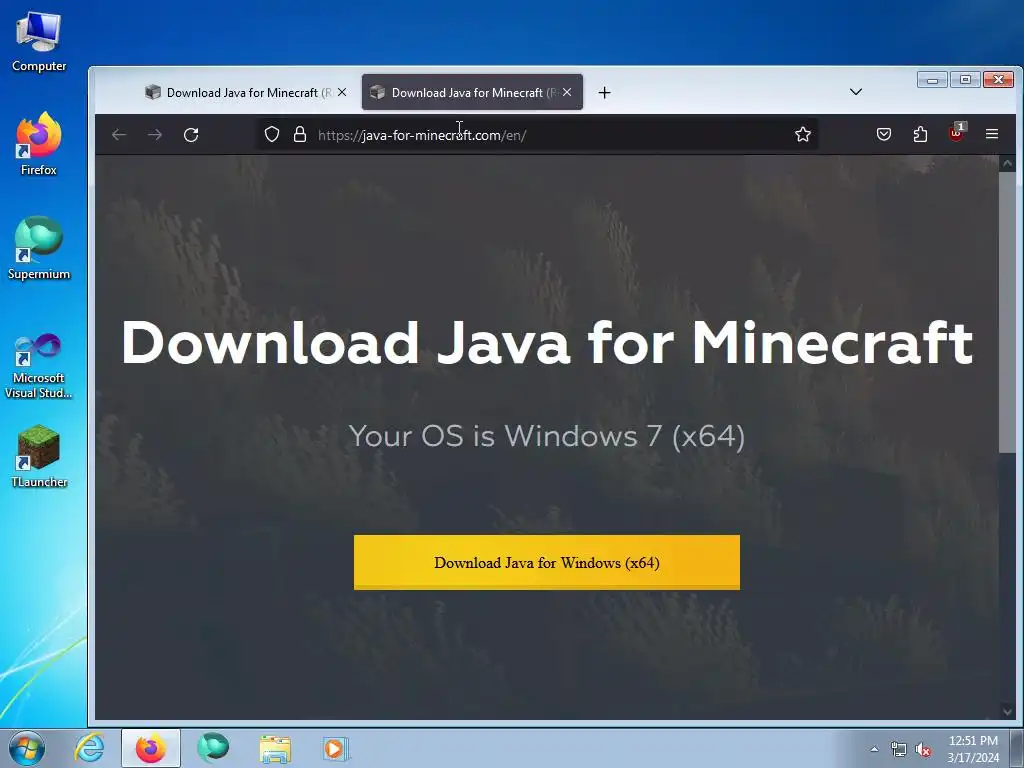The width and height of the screenshot is (1024, 768).
Task: Click the Download Java for Minecraft heading
Action: click(547, 342)
